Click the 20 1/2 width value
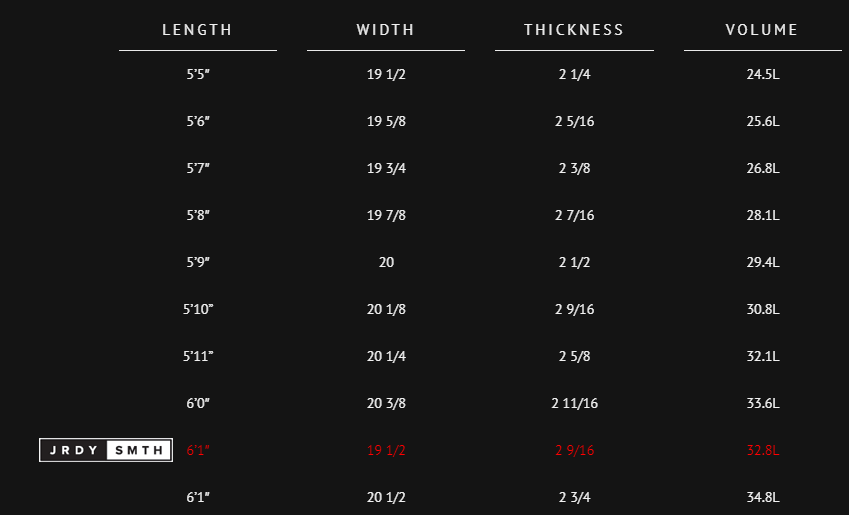The width and height of the screenshot is (849, 515). 386,497
